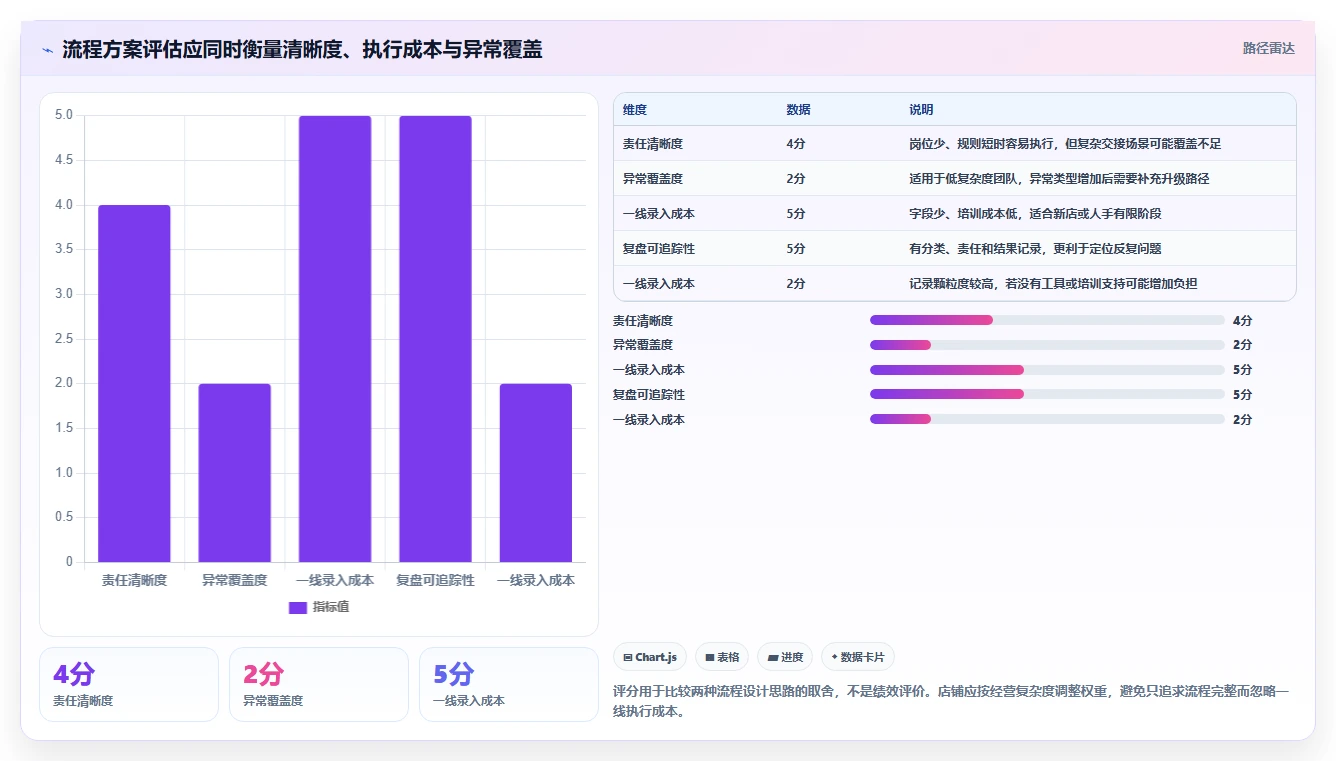Click the 责任清晰度 bar in the chart
The width and height of the screenshot is (1336, 761).
coord(134,383)
